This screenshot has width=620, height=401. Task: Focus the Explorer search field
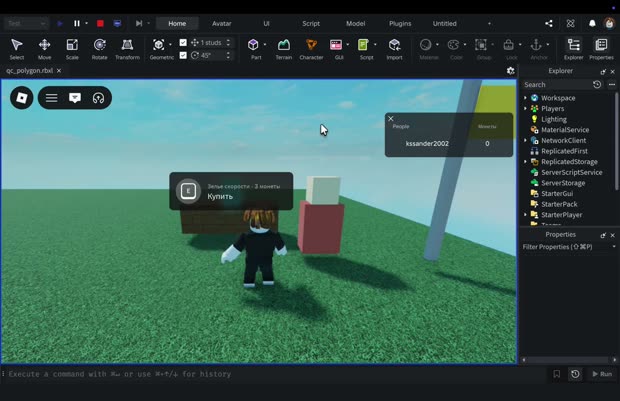pos(556,85)
